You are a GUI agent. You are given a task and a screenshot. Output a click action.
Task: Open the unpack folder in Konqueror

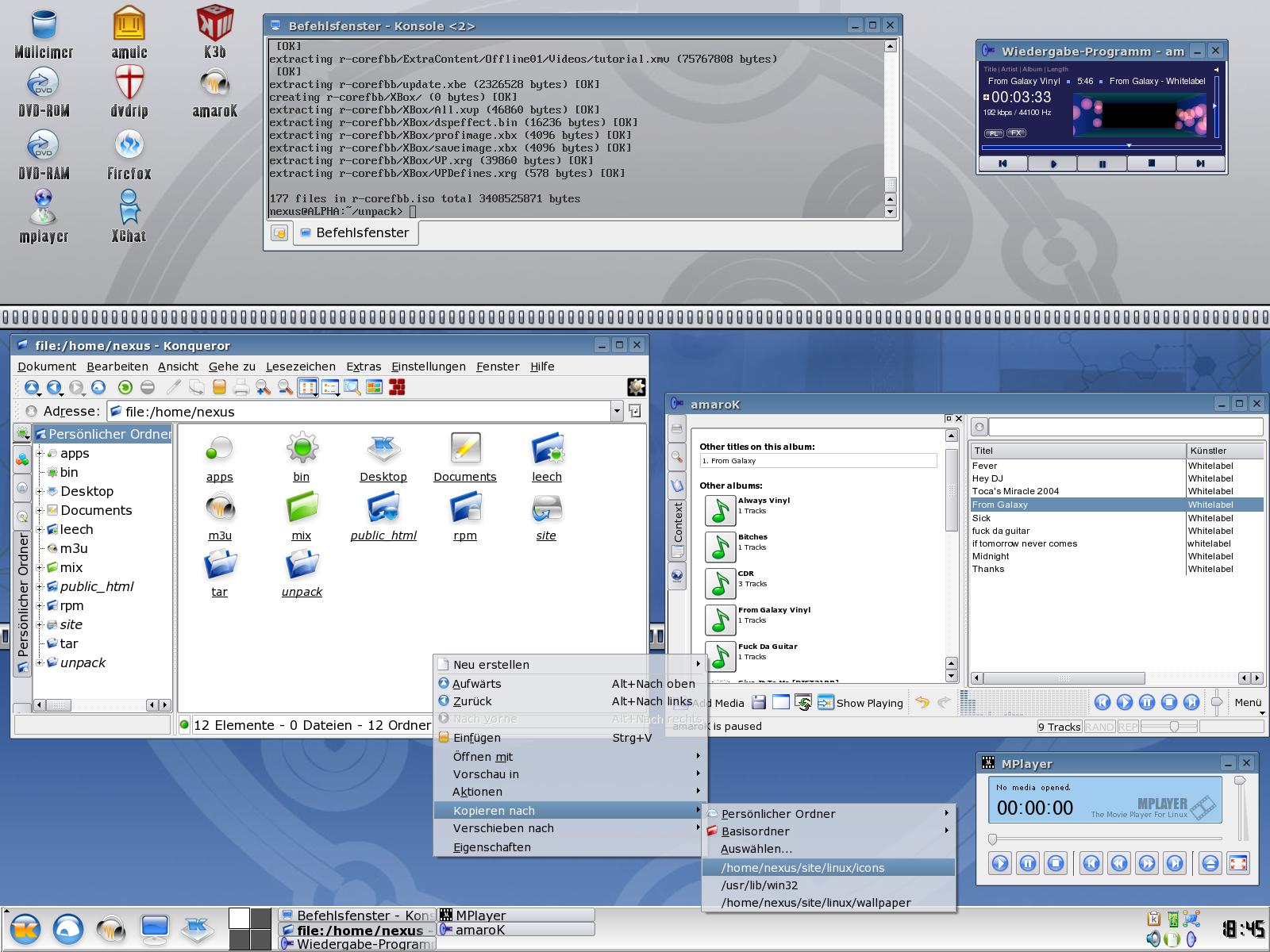pos(302,574)
